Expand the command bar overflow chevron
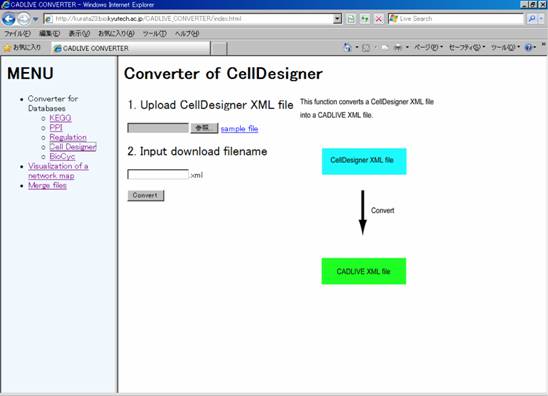 543,45
